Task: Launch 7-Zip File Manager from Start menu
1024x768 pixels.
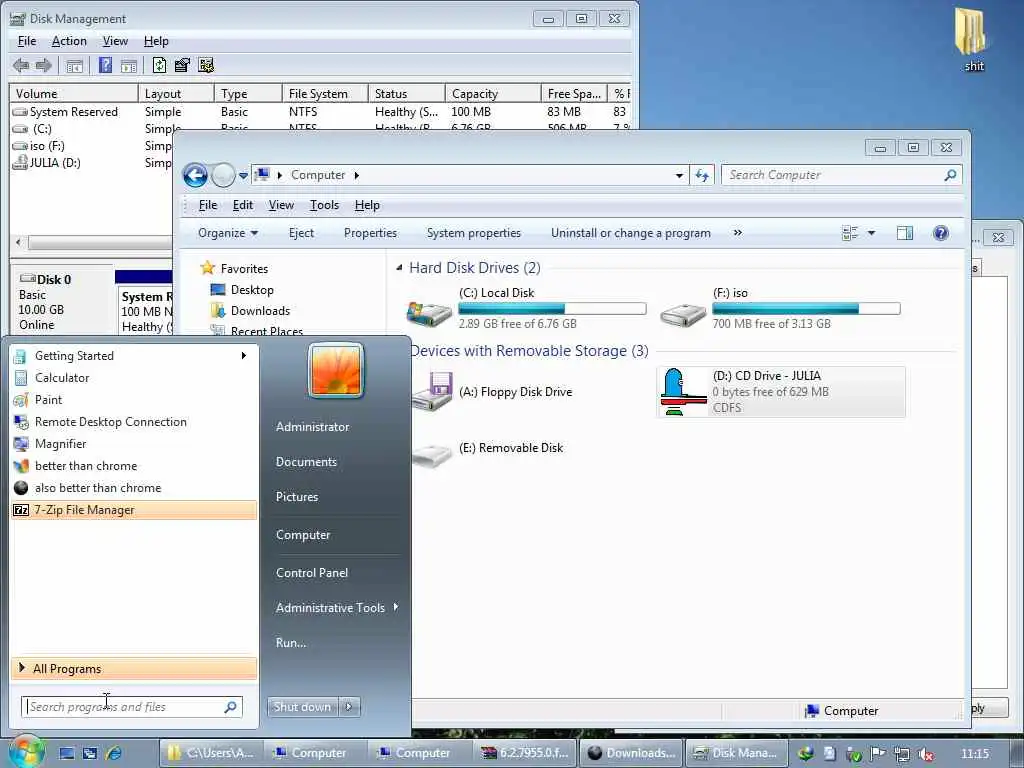Action: coord(134,510)
